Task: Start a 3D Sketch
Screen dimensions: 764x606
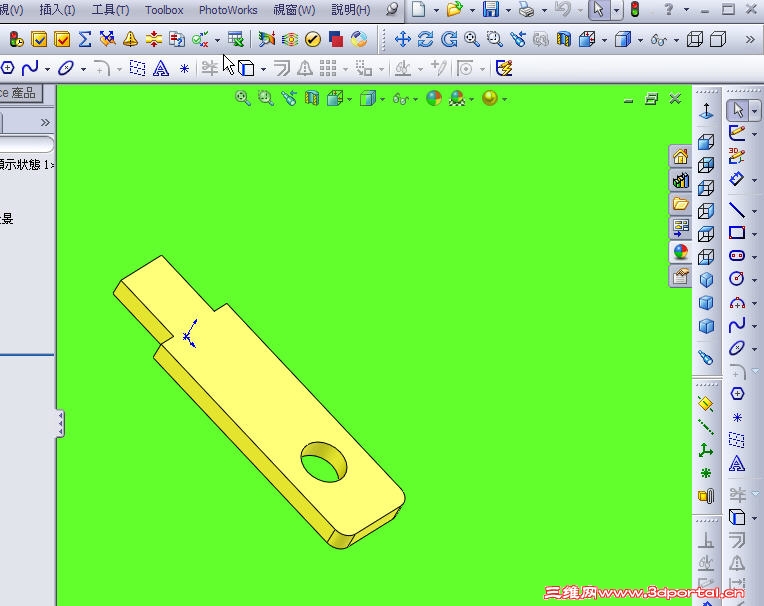Action: (737, 156)
